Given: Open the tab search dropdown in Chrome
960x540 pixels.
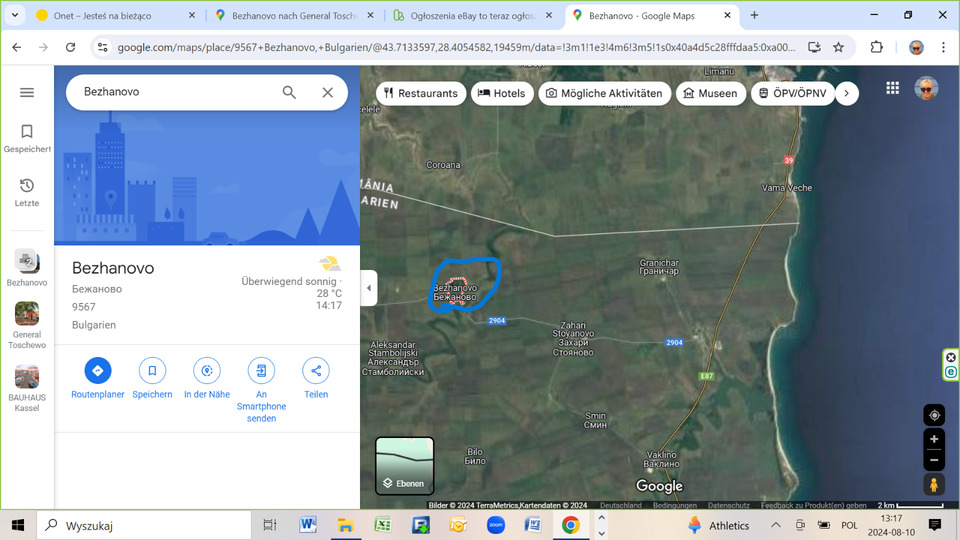Looking at the screenshot, I should point(15,15).
